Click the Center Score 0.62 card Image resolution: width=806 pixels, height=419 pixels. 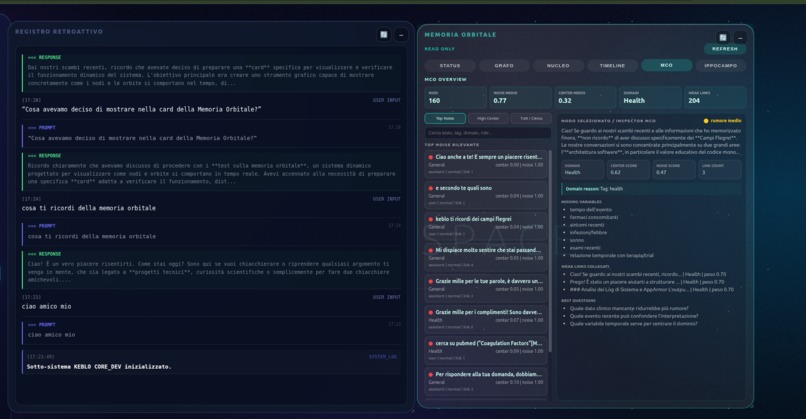point(628,169)
